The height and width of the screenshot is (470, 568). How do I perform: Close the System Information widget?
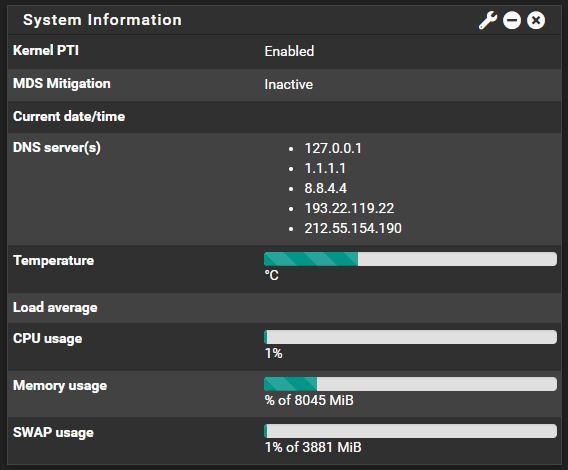coord(536,20)
